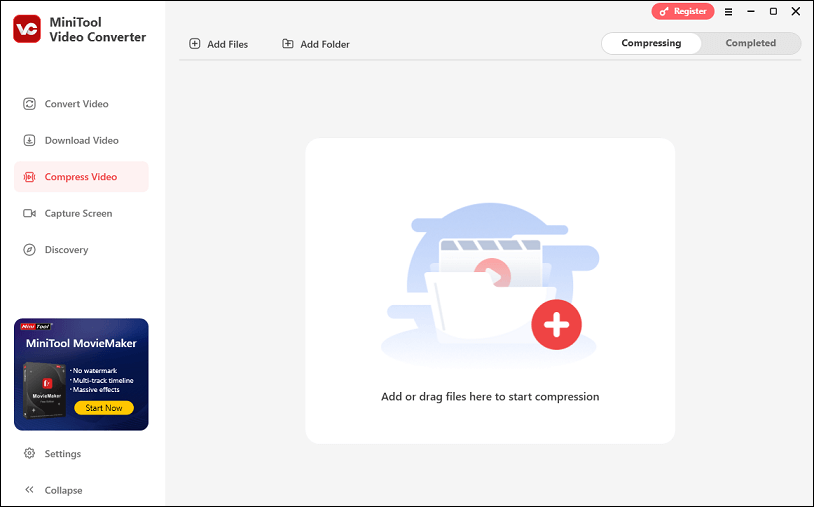Click 'Add or drag files here' text
The height and width of the screenshot is (507, 814).
pos(490,396)
